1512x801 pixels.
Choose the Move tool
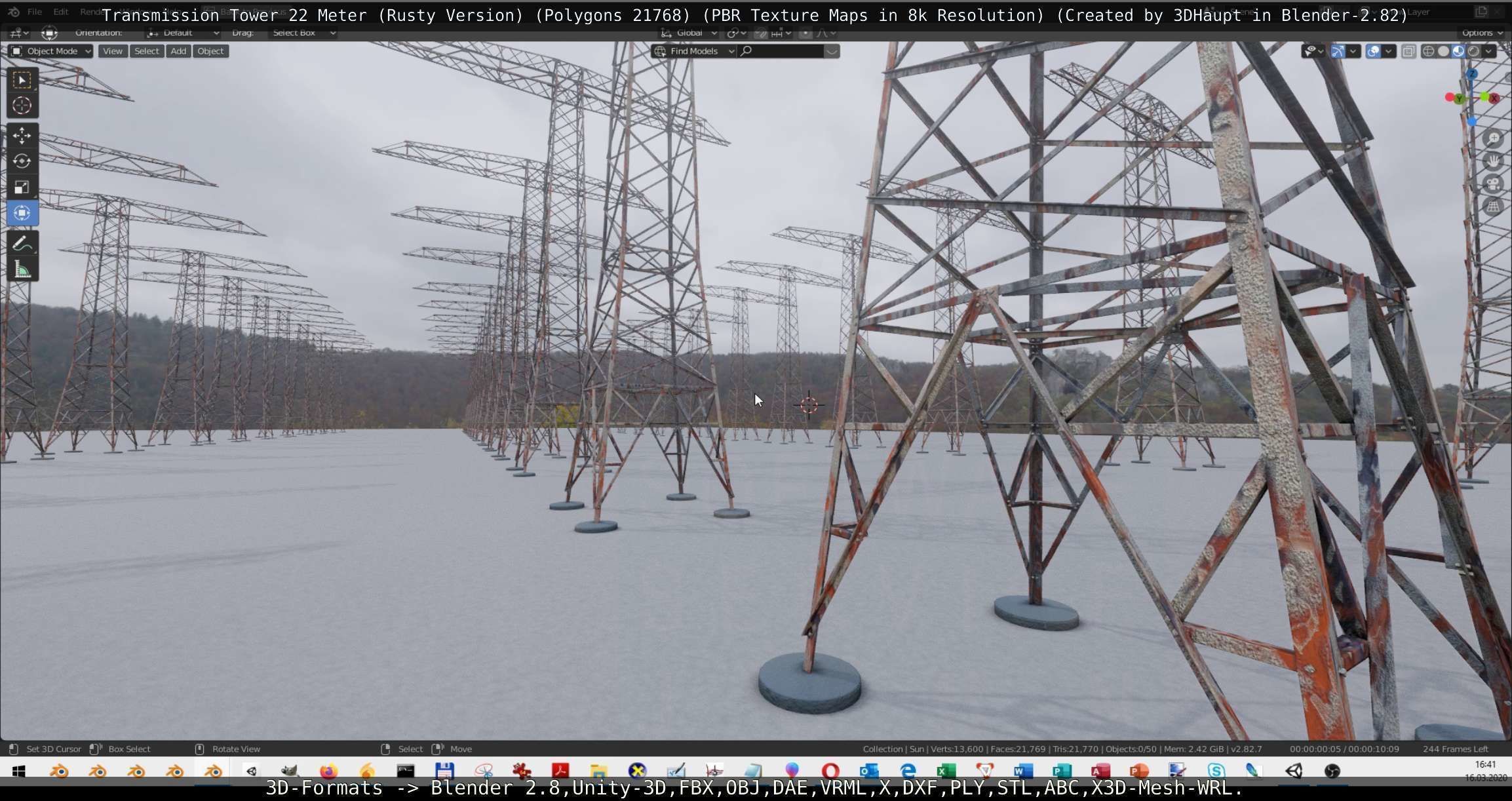point(22,136)
